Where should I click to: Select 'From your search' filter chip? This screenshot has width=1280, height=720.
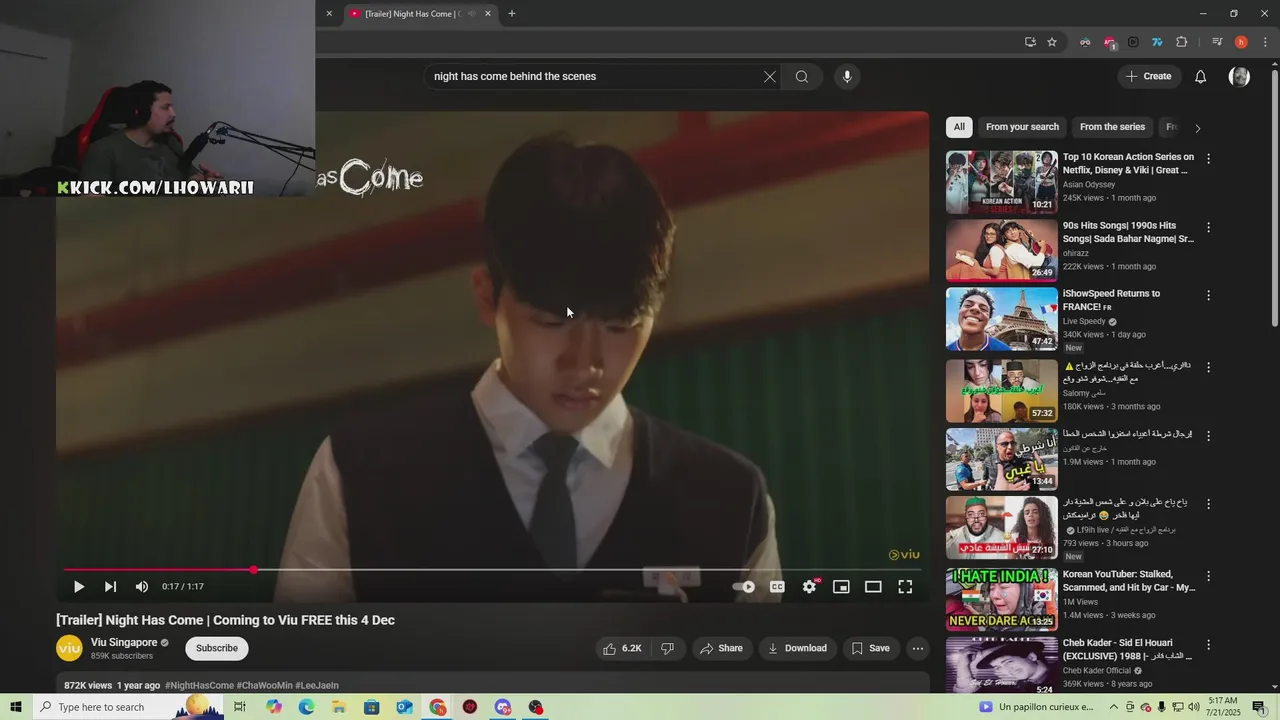point(1022,127)
